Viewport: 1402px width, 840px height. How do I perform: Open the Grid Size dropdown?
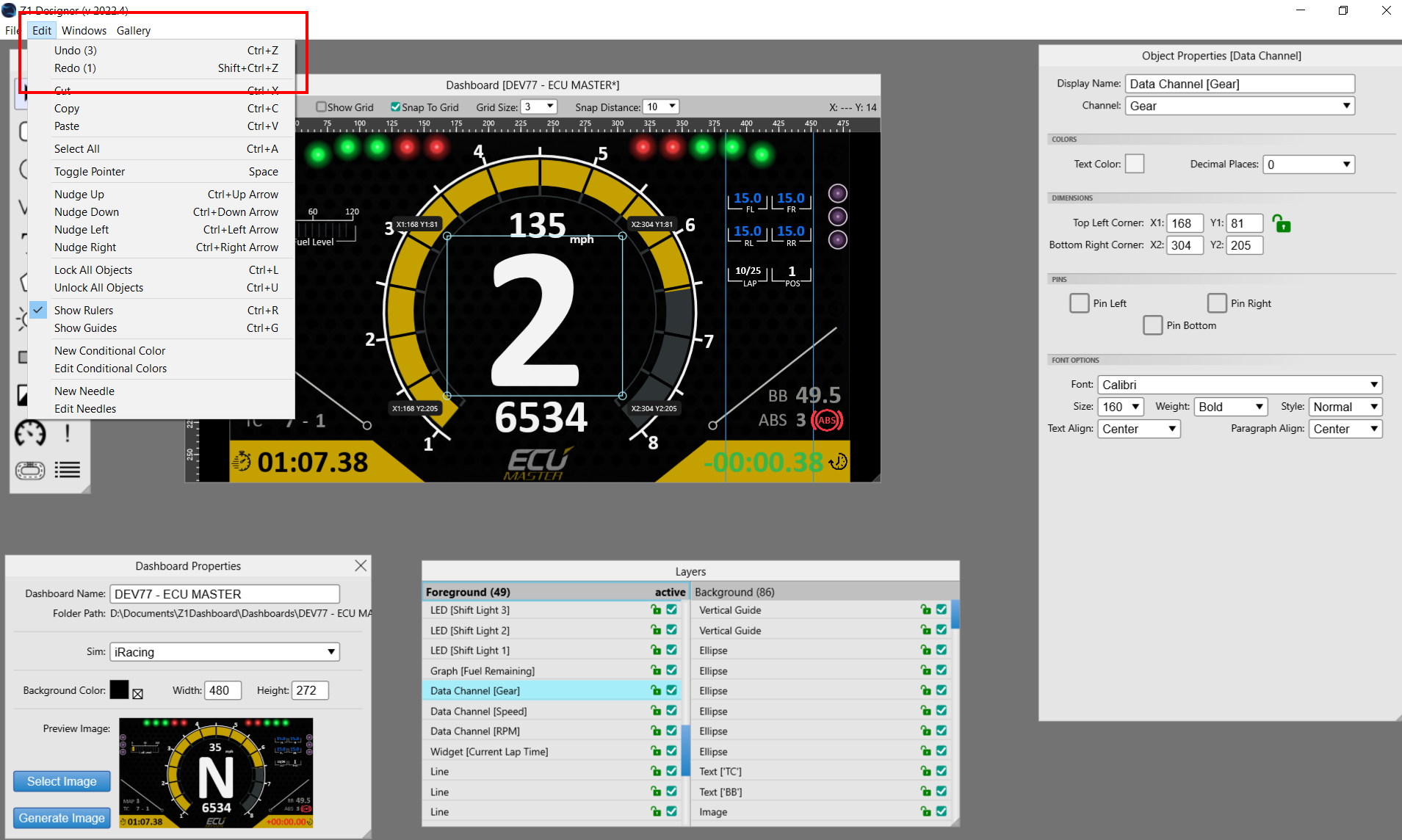pyautogui.click(x=539, y=107)
